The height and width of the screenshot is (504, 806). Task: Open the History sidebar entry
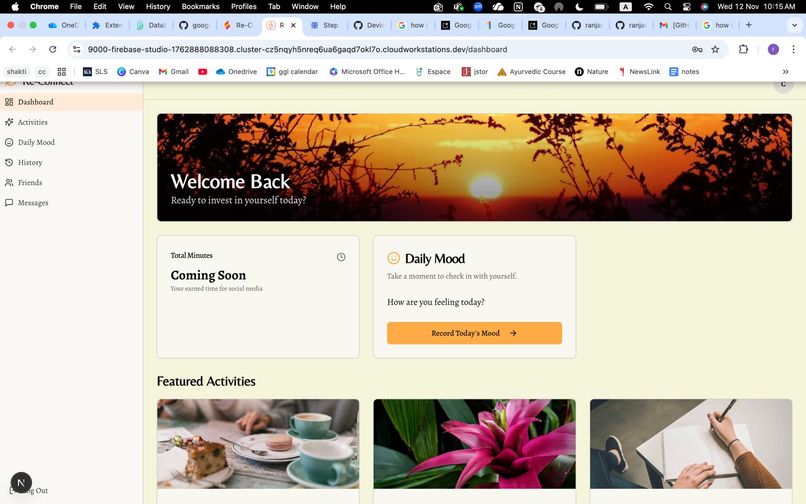pyautogui.click(x=71, y=162)
